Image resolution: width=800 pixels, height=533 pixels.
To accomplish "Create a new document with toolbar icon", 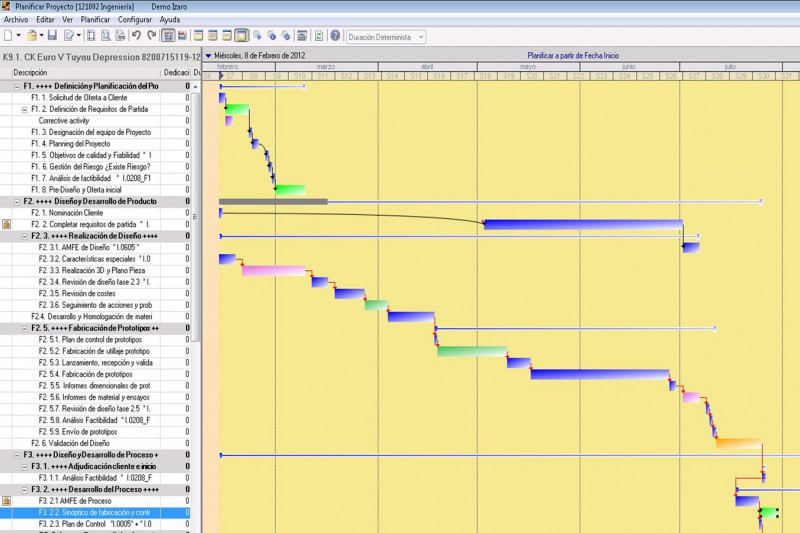I will 8,36.
